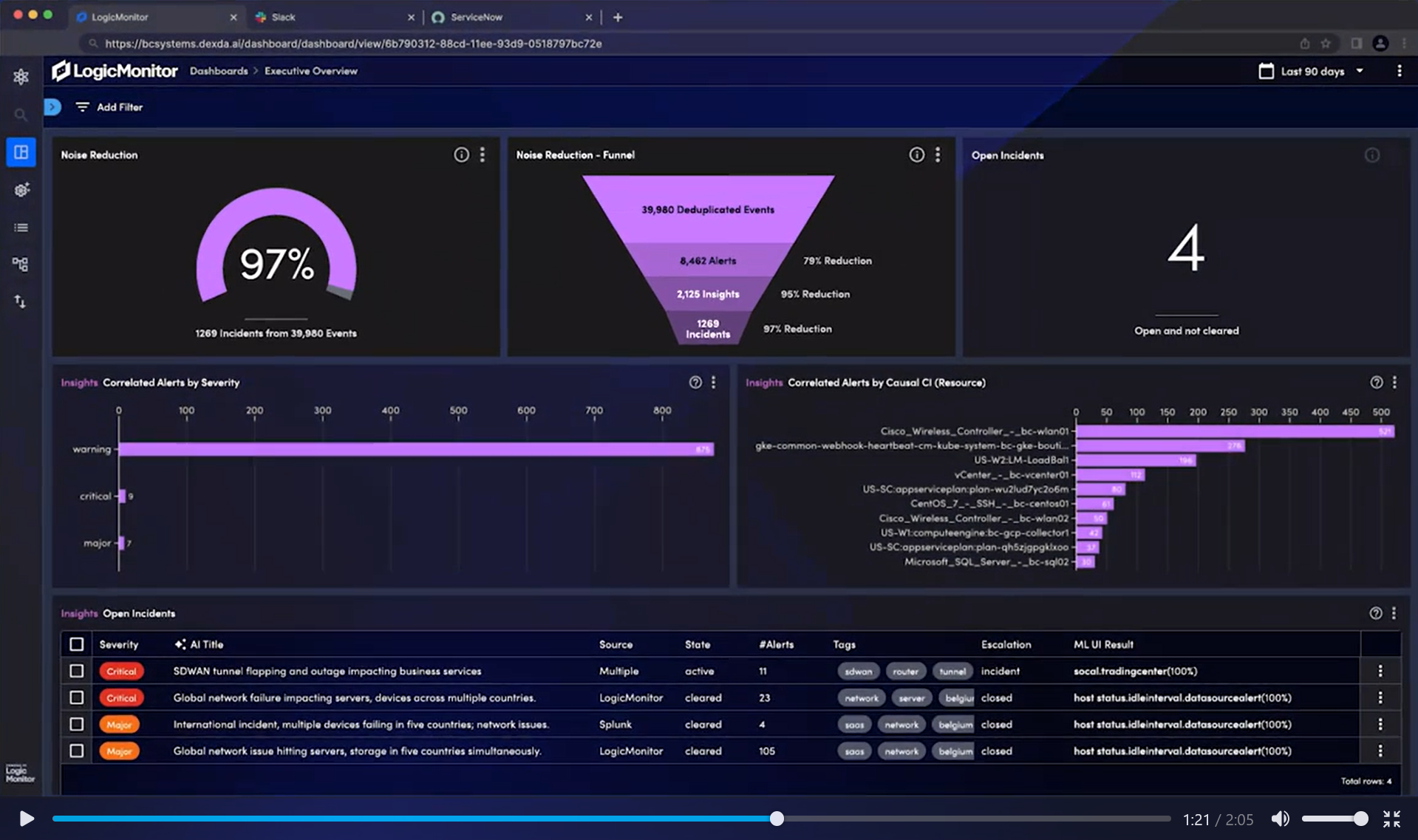Open the Last 90 days time range dropdown
The image size is (1418, 840).
point(1312,71)
